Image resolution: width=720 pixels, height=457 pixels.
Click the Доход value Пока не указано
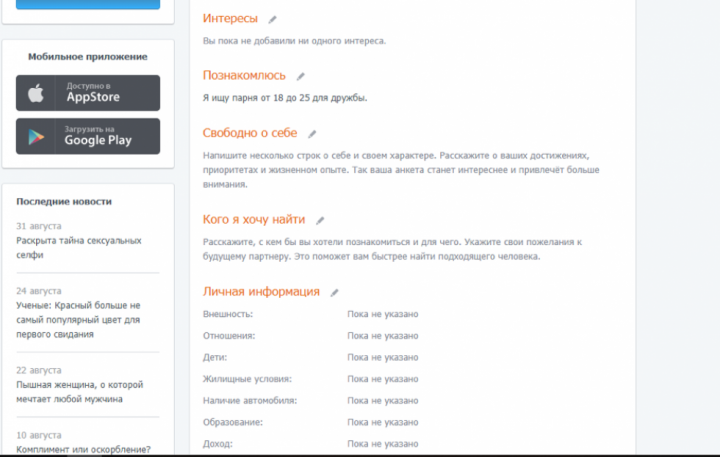pos(382,444)
